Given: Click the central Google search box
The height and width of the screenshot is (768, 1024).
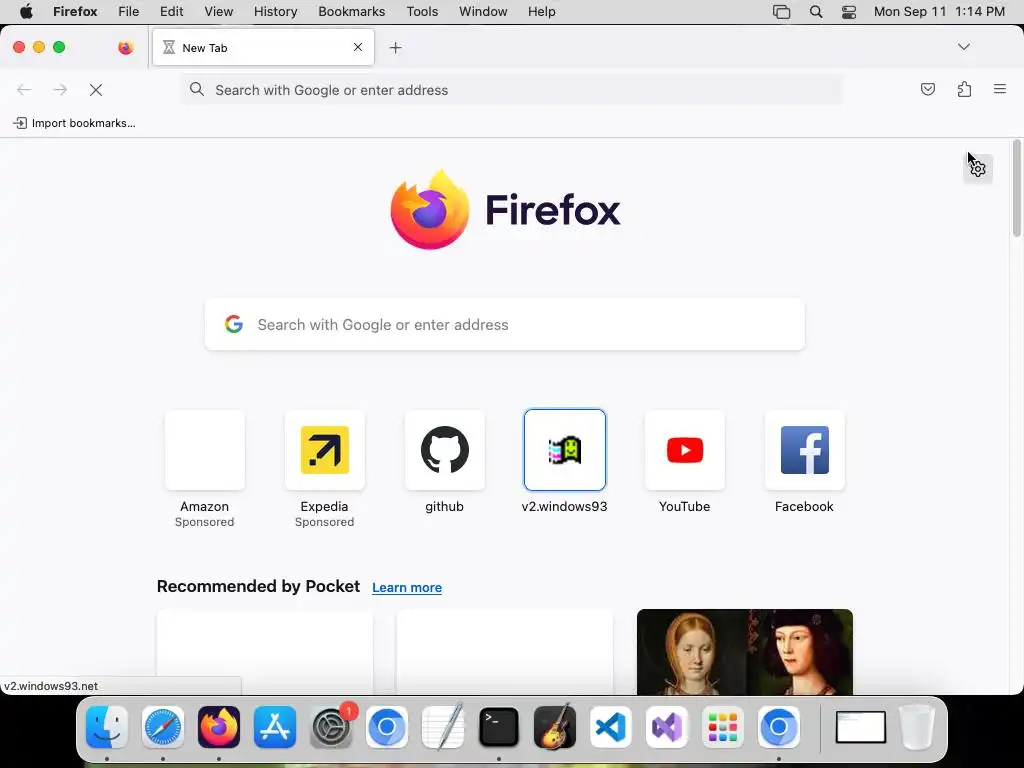Looking at the screenshot, I should click(505, 325).
